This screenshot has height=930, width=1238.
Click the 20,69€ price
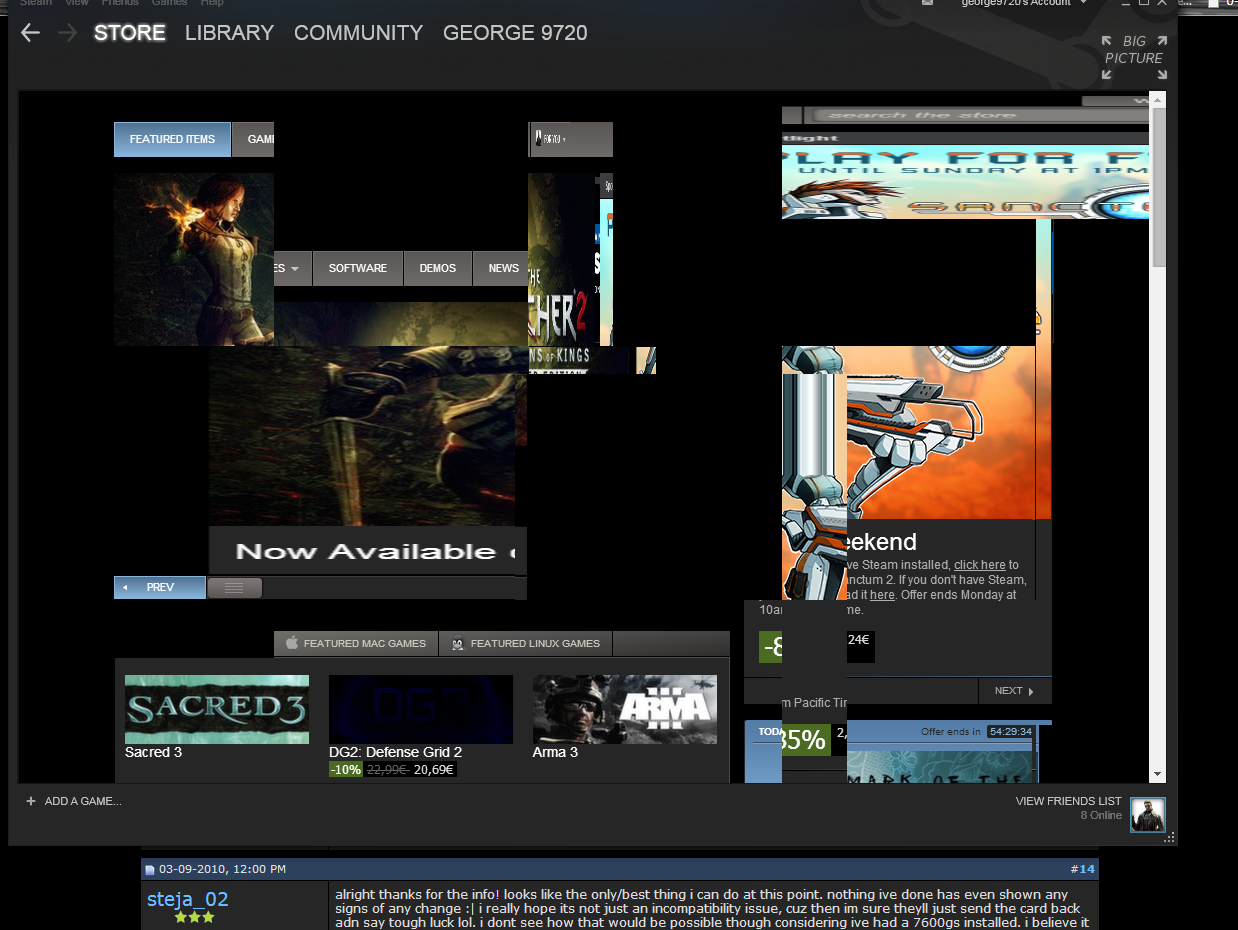coord(434,770)
